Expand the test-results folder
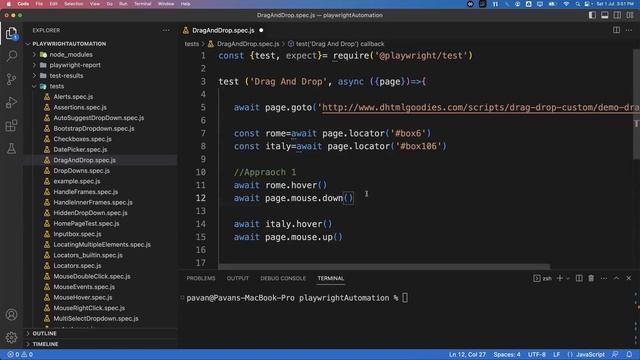Viewport: 640px width, 360px height. click(x=66, y=76)
